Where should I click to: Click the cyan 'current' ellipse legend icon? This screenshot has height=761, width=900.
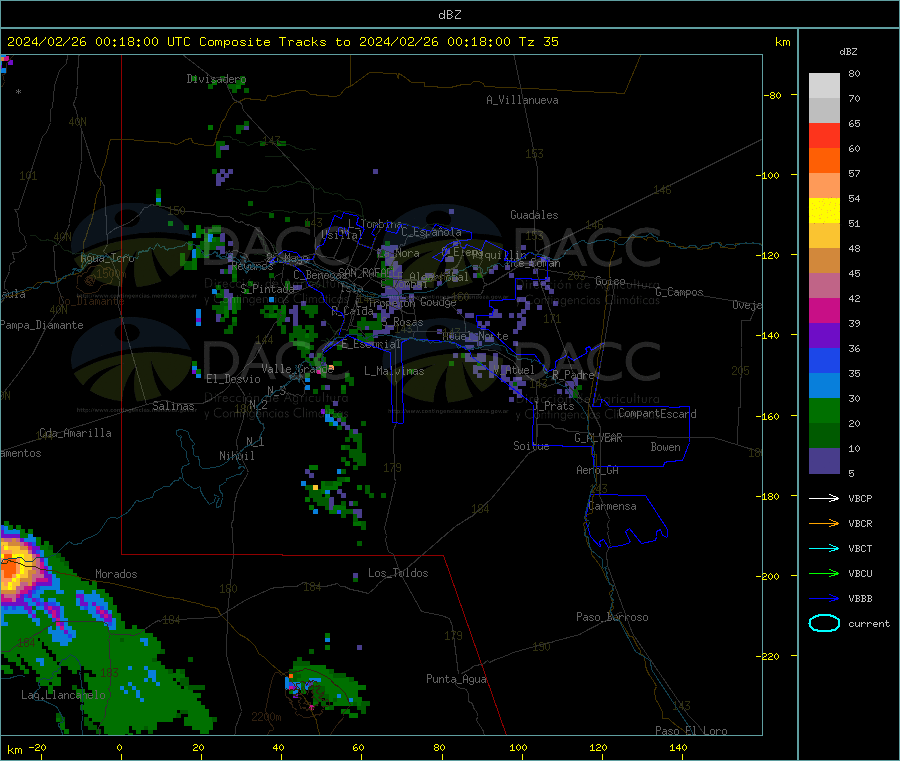point(824,623)
